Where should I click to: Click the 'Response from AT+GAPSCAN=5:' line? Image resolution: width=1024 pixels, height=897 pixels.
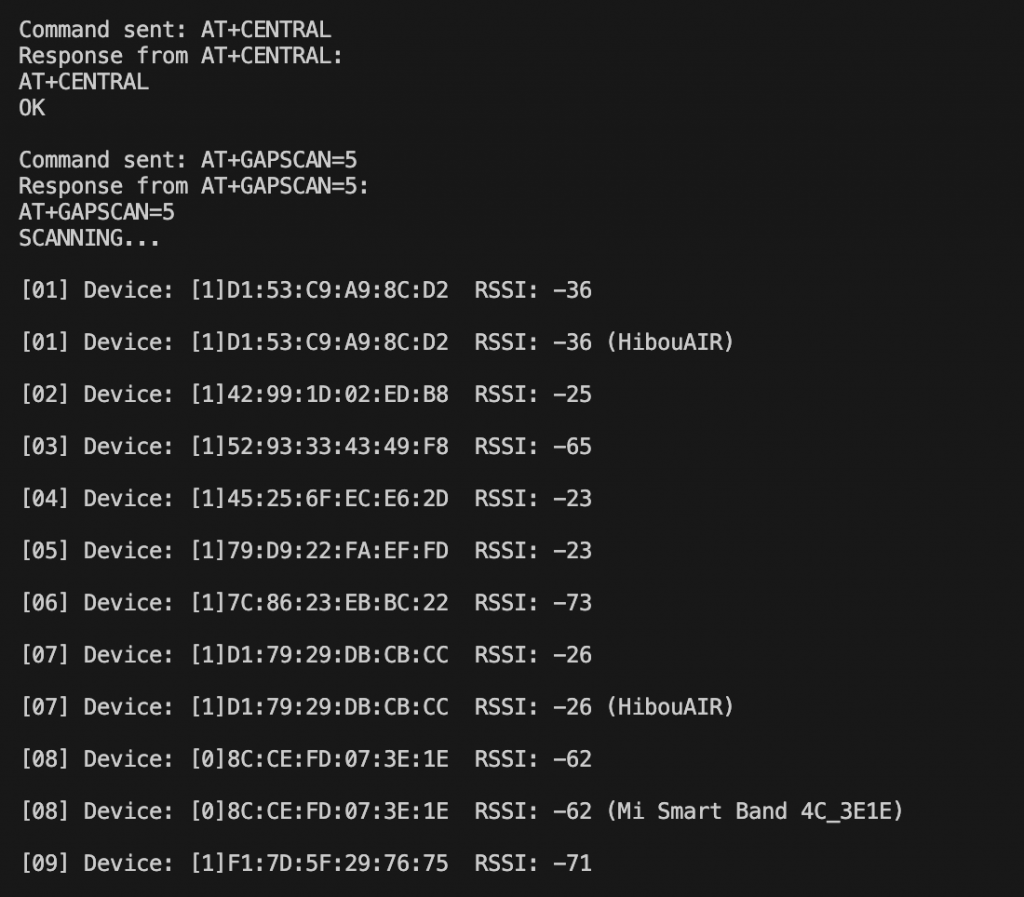(194, 186)
